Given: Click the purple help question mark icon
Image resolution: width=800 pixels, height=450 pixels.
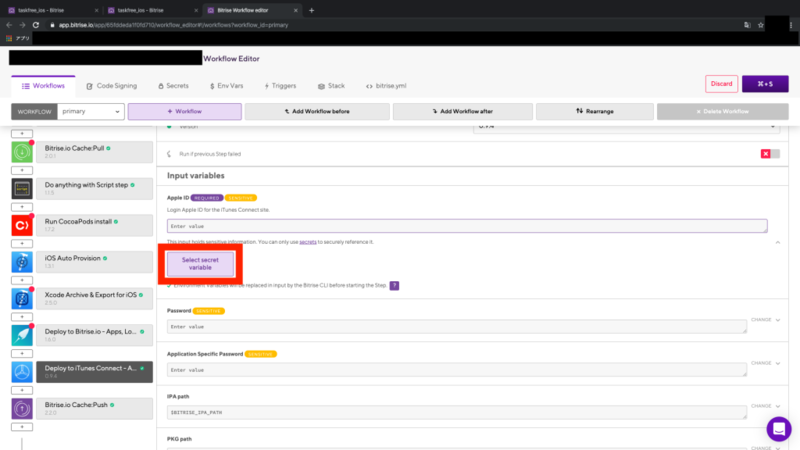Looking at the screenshot, I should pos(394,286).
